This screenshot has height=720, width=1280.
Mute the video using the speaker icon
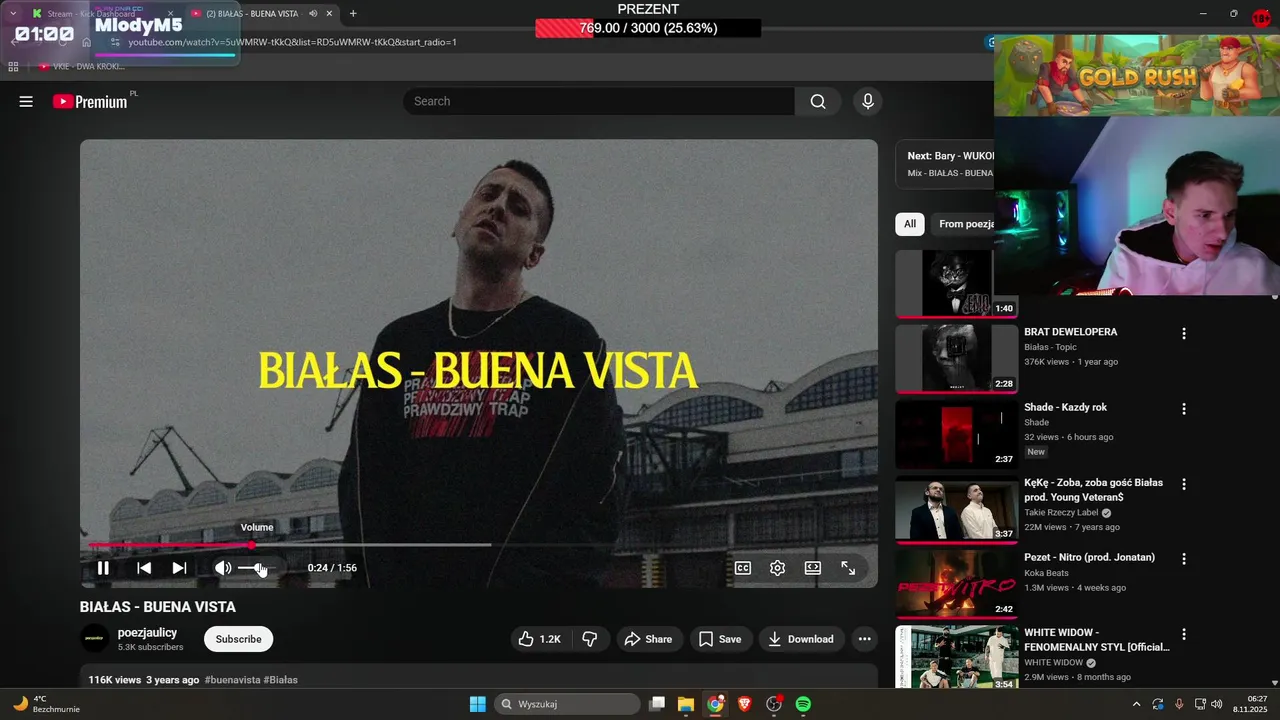click(x=222, y=568)
